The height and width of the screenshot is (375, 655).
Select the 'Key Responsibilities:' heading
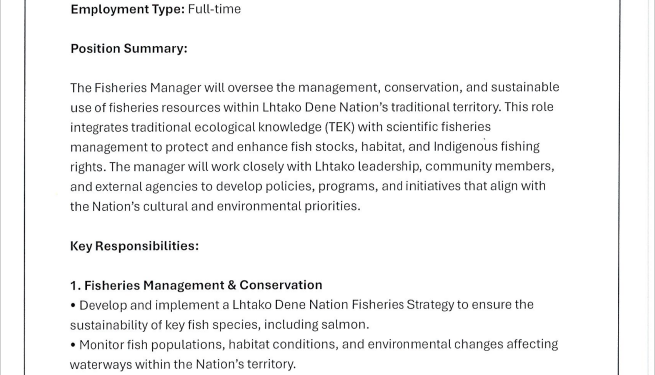pyautogui.click(x=134, y=246)
